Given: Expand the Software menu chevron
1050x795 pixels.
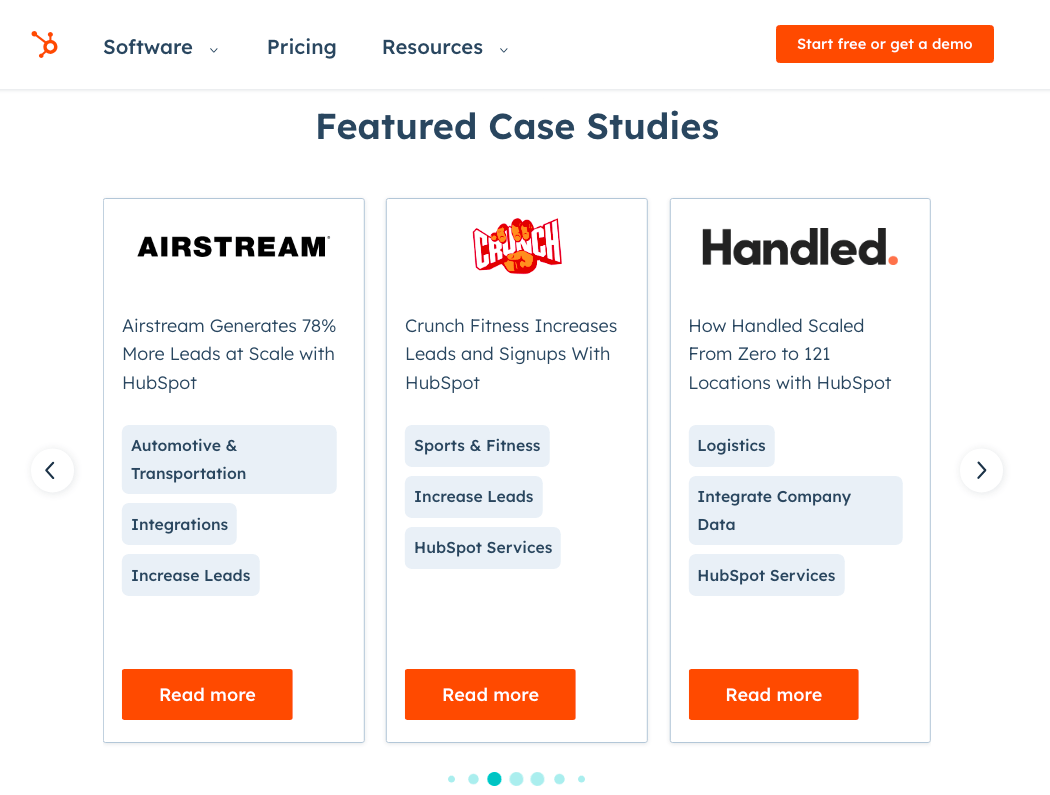Looking at the screenshot, I should tap(214, 50).
